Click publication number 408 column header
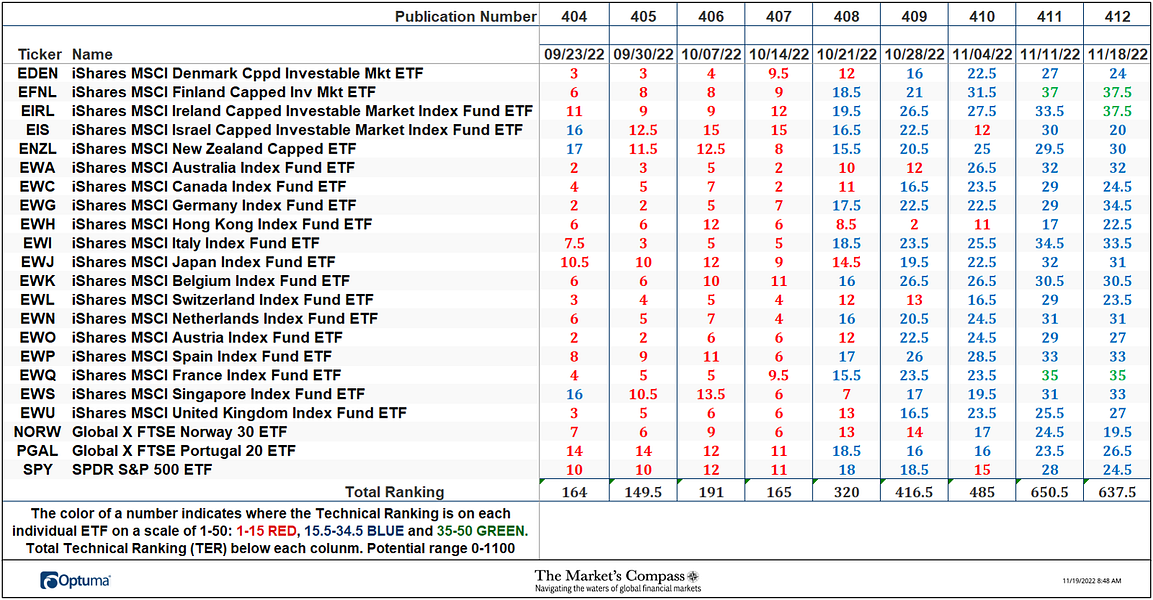This screenshot has width=1153, height=600. tap(846, 16)
